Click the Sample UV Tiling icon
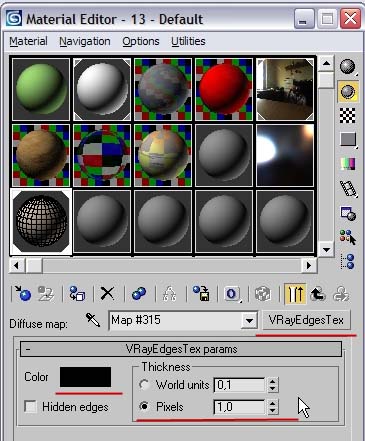 point(348,139)
